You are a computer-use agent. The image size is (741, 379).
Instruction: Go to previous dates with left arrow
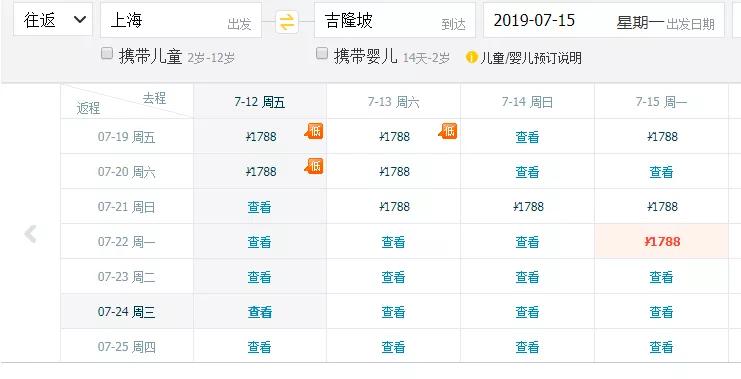click(x=30, y=234)
